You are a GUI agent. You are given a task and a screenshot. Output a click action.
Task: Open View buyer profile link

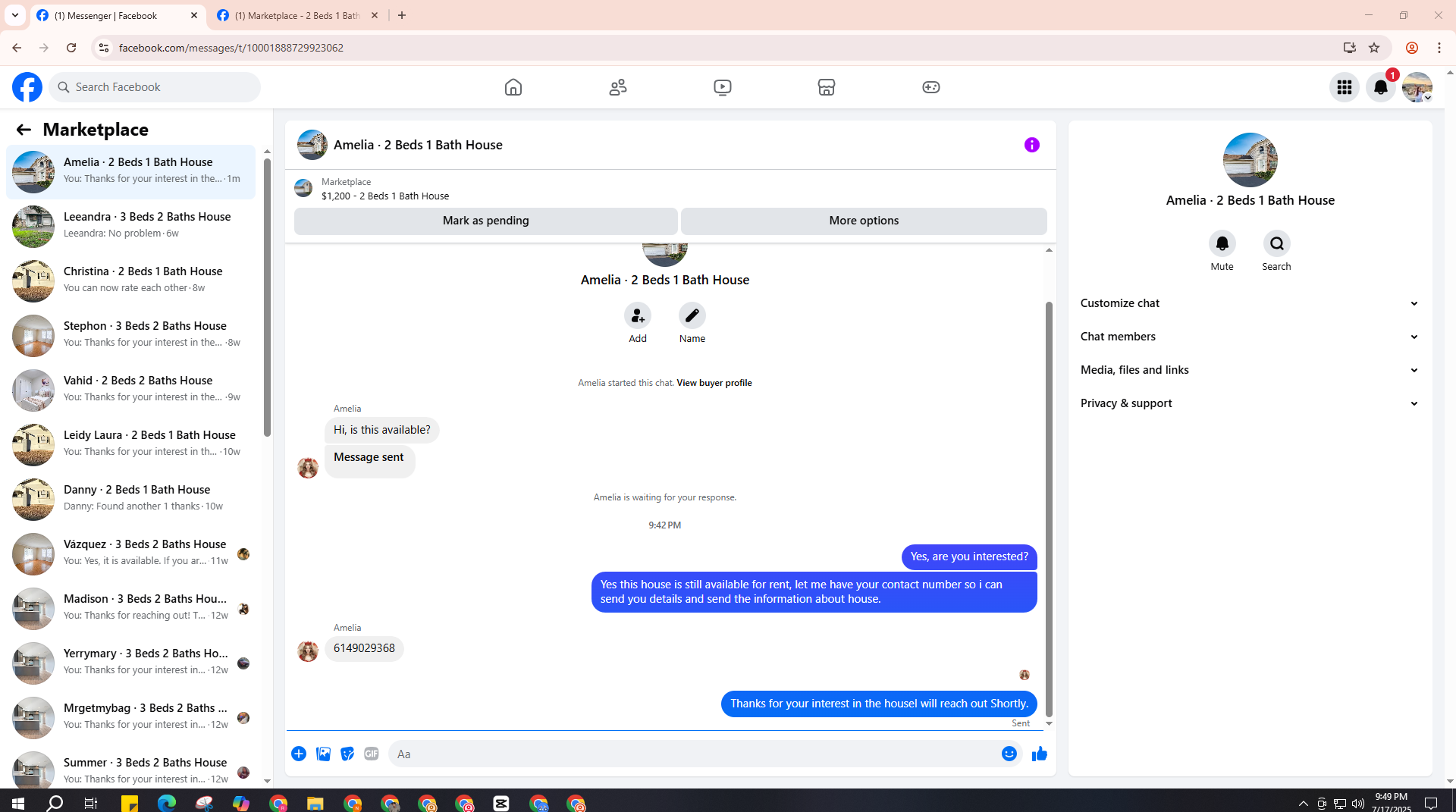[x=714, y=383]
